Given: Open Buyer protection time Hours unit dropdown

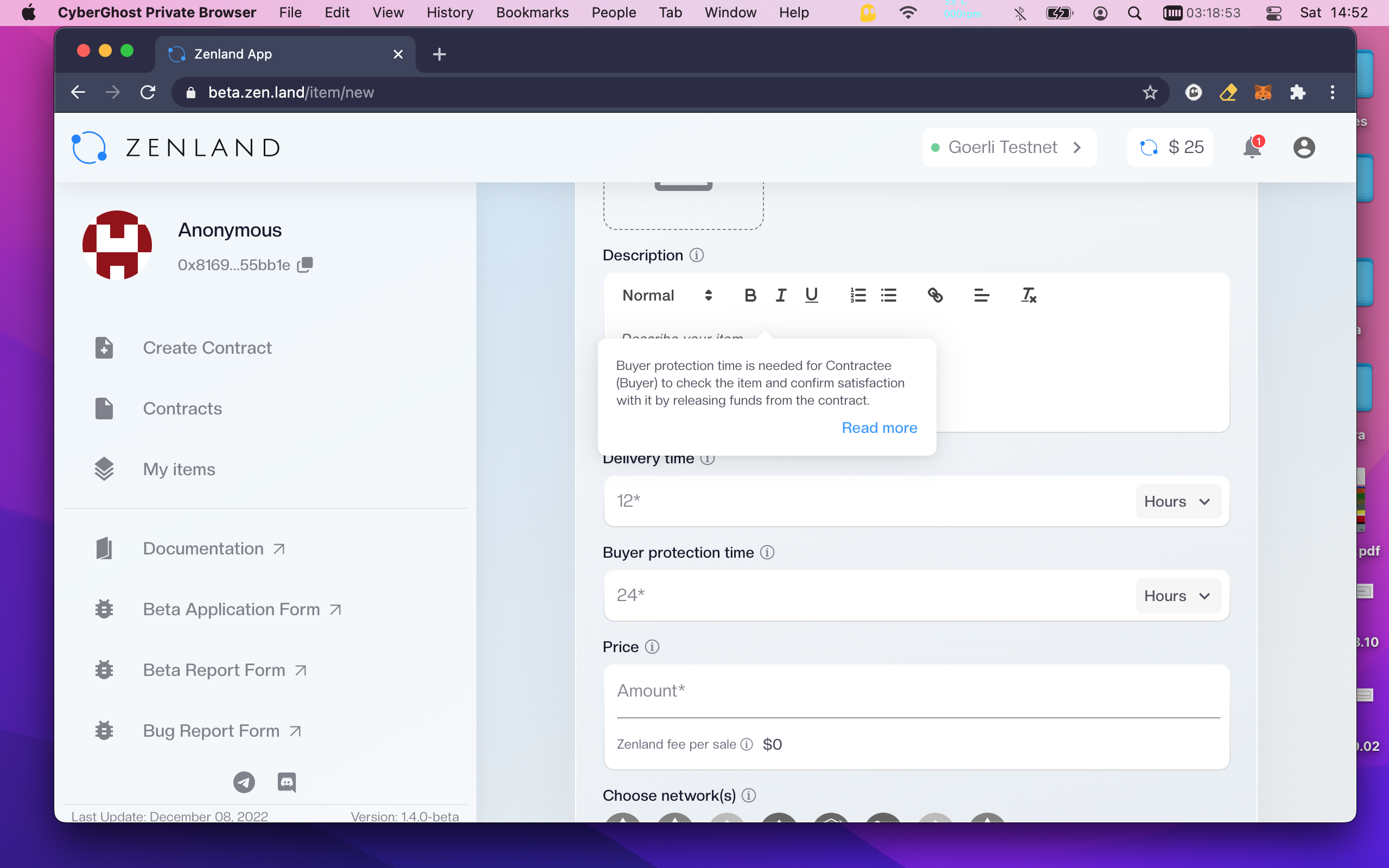Looking at the screenshot, I should pyautogui.click(x=1178, y=596).
